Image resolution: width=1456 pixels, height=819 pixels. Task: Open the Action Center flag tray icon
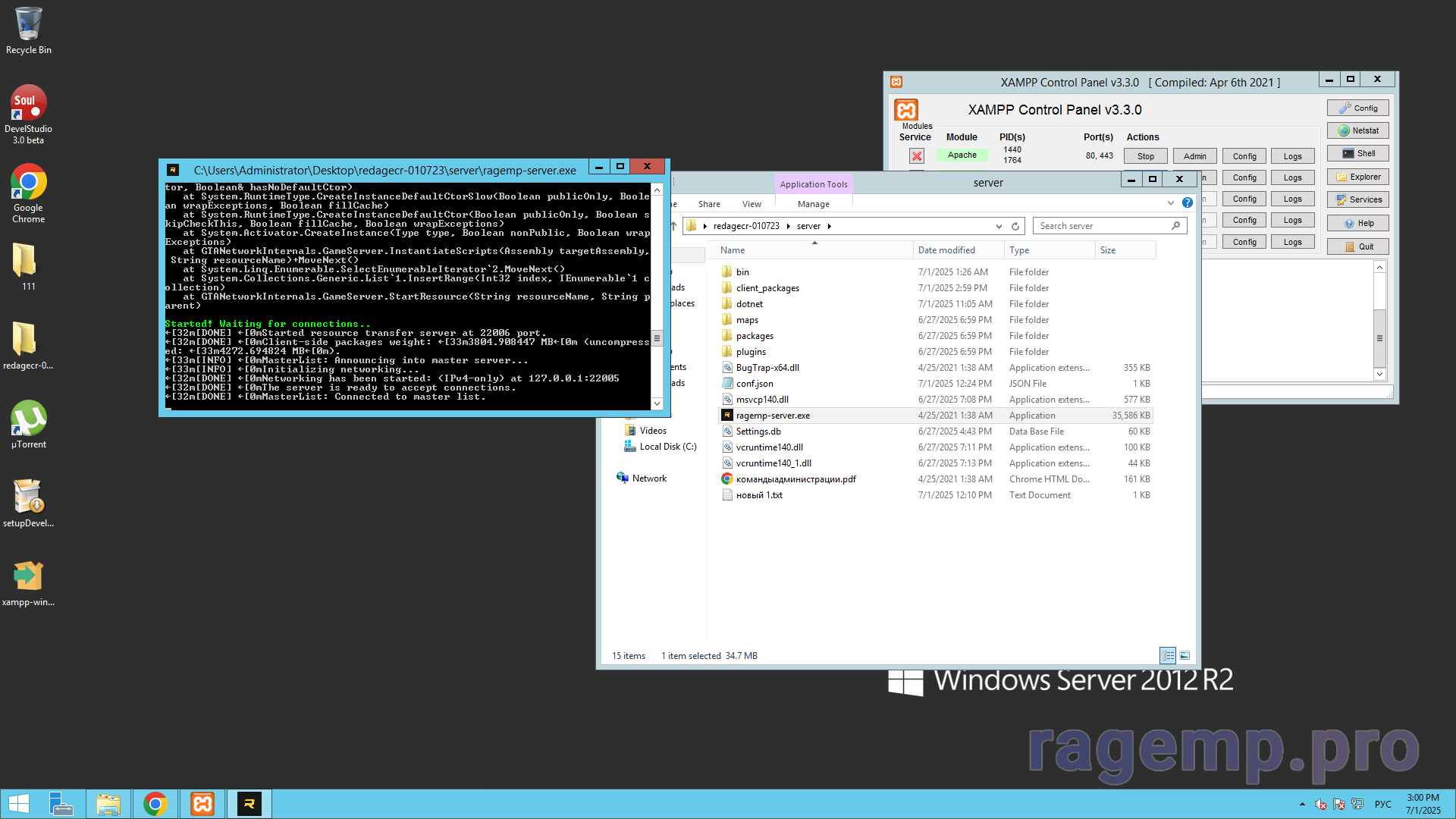tap(1339, 804)
